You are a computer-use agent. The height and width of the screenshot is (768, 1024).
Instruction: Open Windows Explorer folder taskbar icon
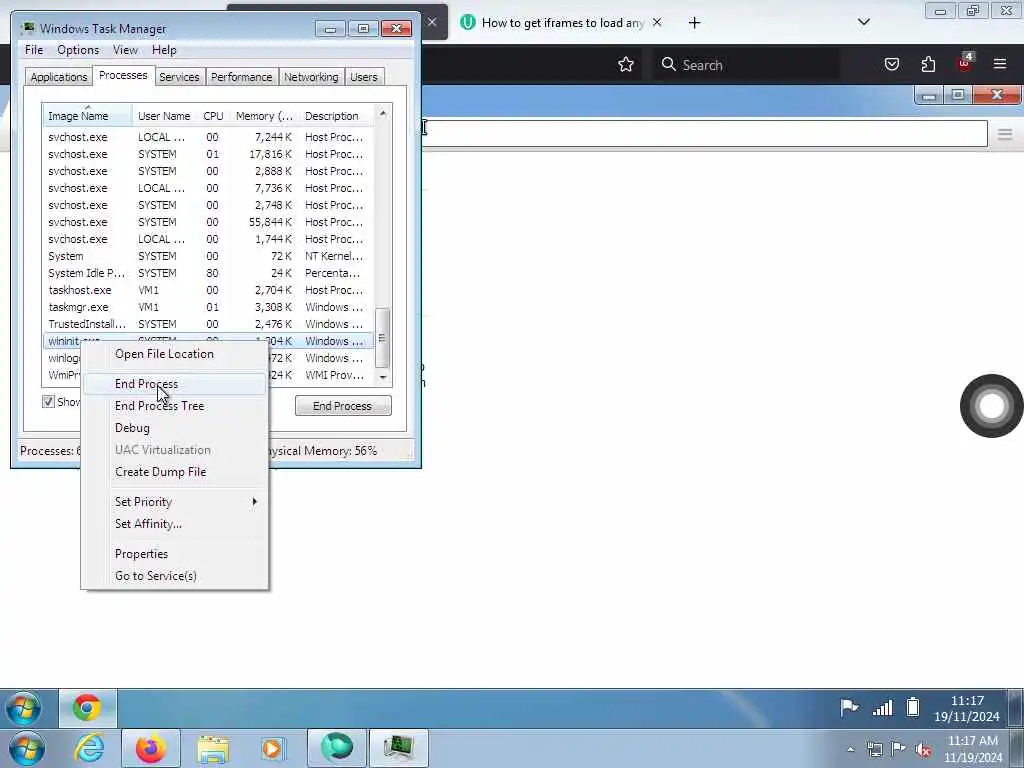(x=213, y=748)
